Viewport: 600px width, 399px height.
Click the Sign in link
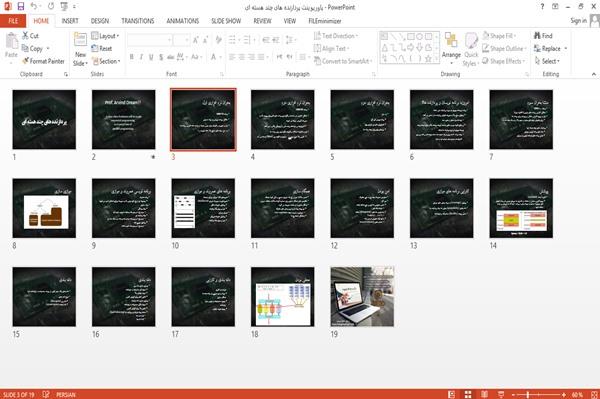(x=578, y=21)
